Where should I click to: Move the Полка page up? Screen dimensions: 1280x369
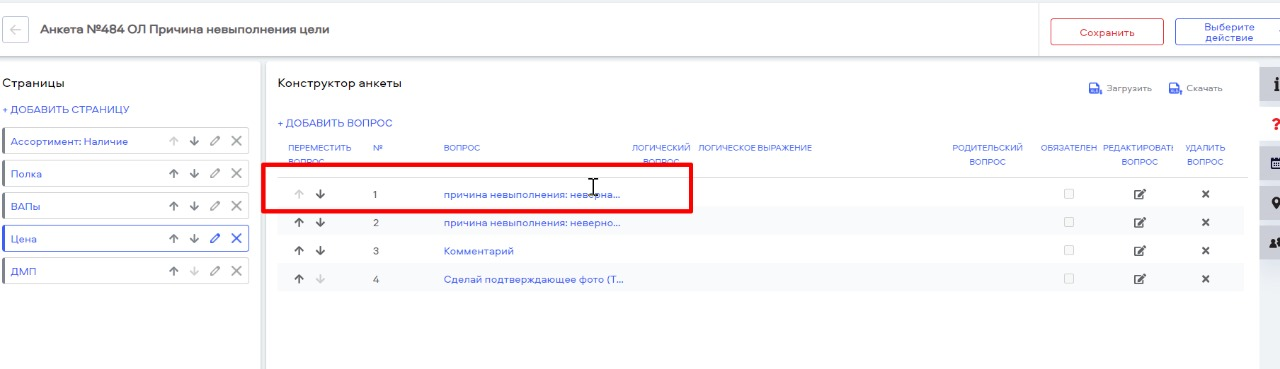click(x=174, y=174)
